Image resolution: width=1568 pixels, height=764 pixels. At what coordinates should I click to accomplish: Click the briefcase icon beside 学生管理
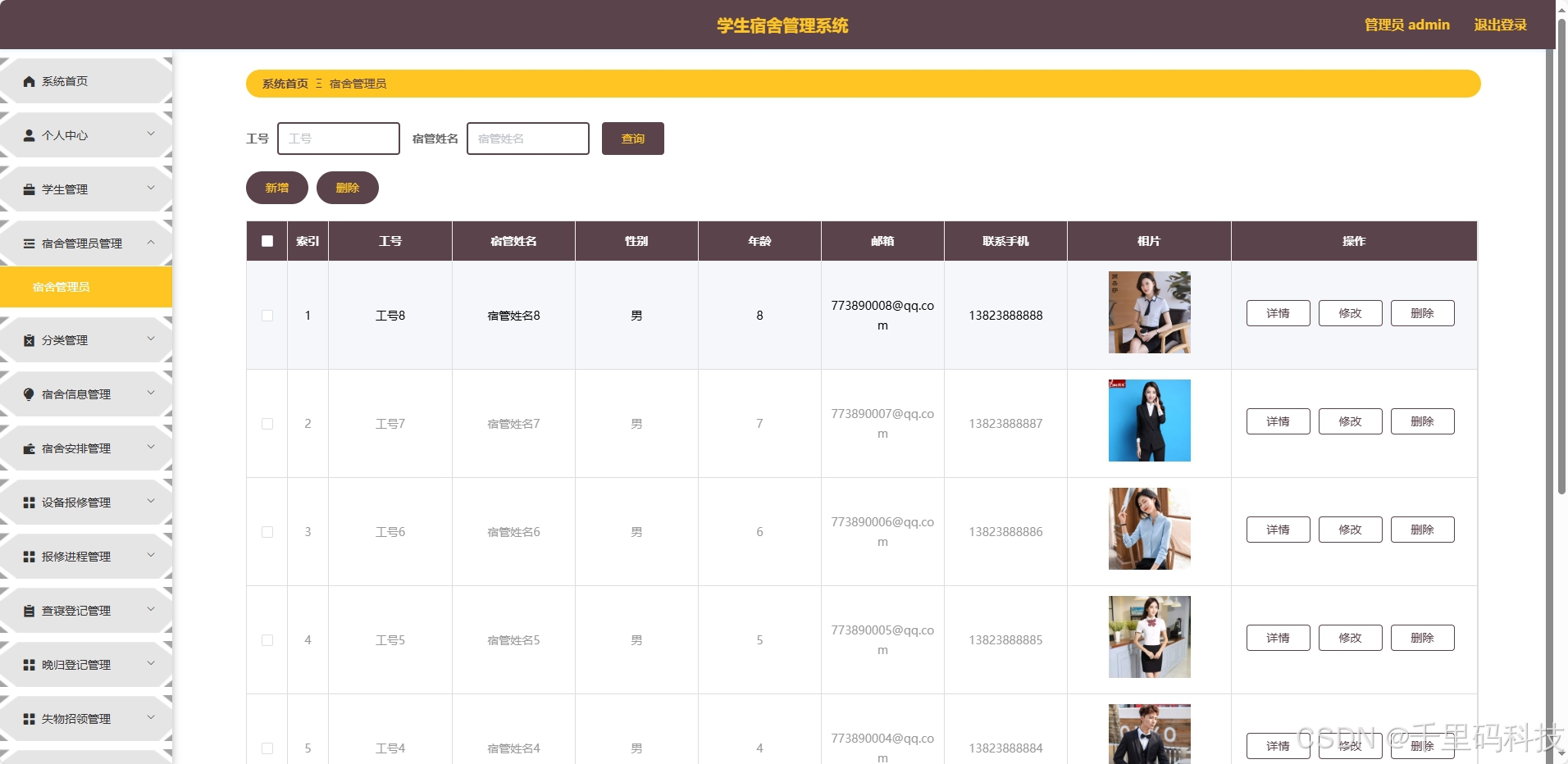pos(30,189)
